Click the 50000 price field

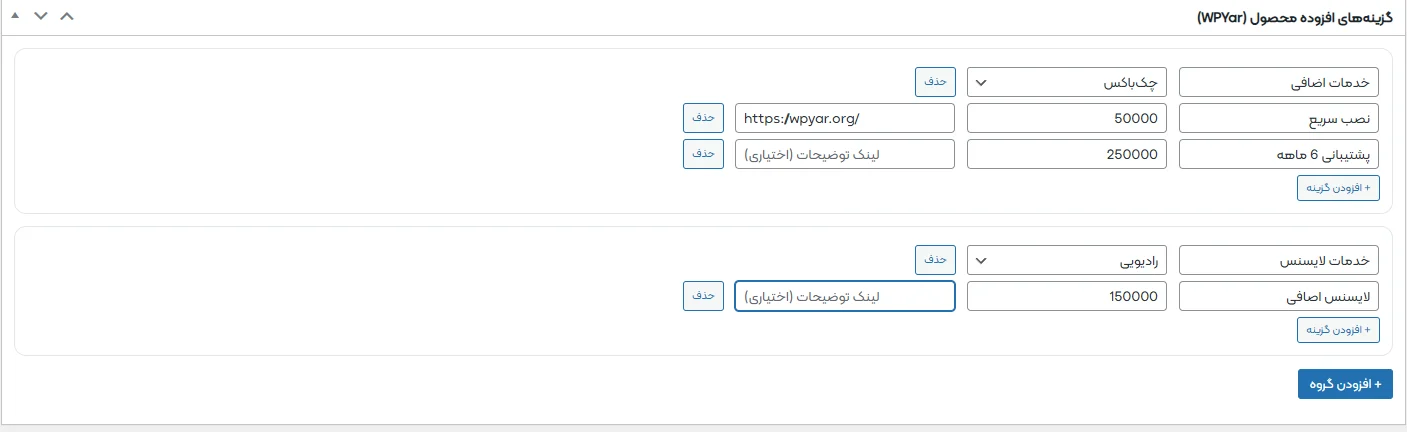coord(1066,118)
